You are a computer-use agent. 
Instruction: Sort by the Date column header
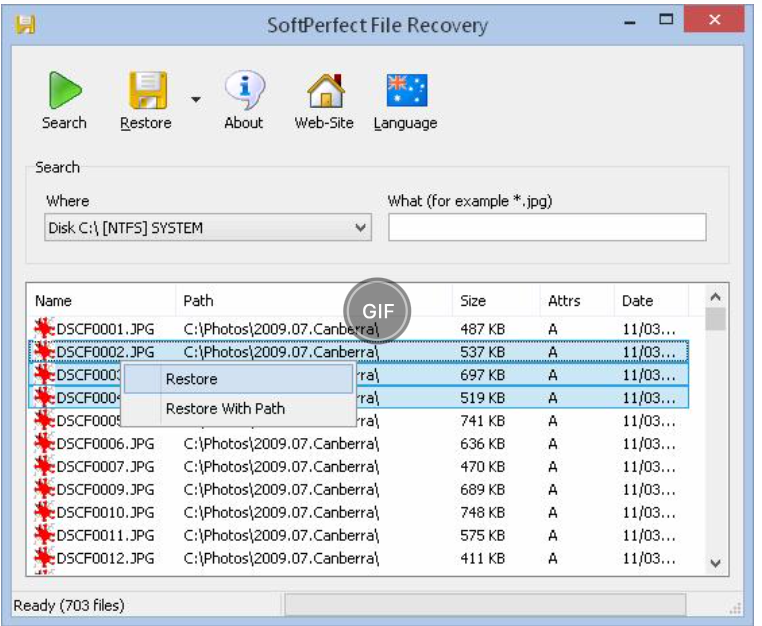637,300
